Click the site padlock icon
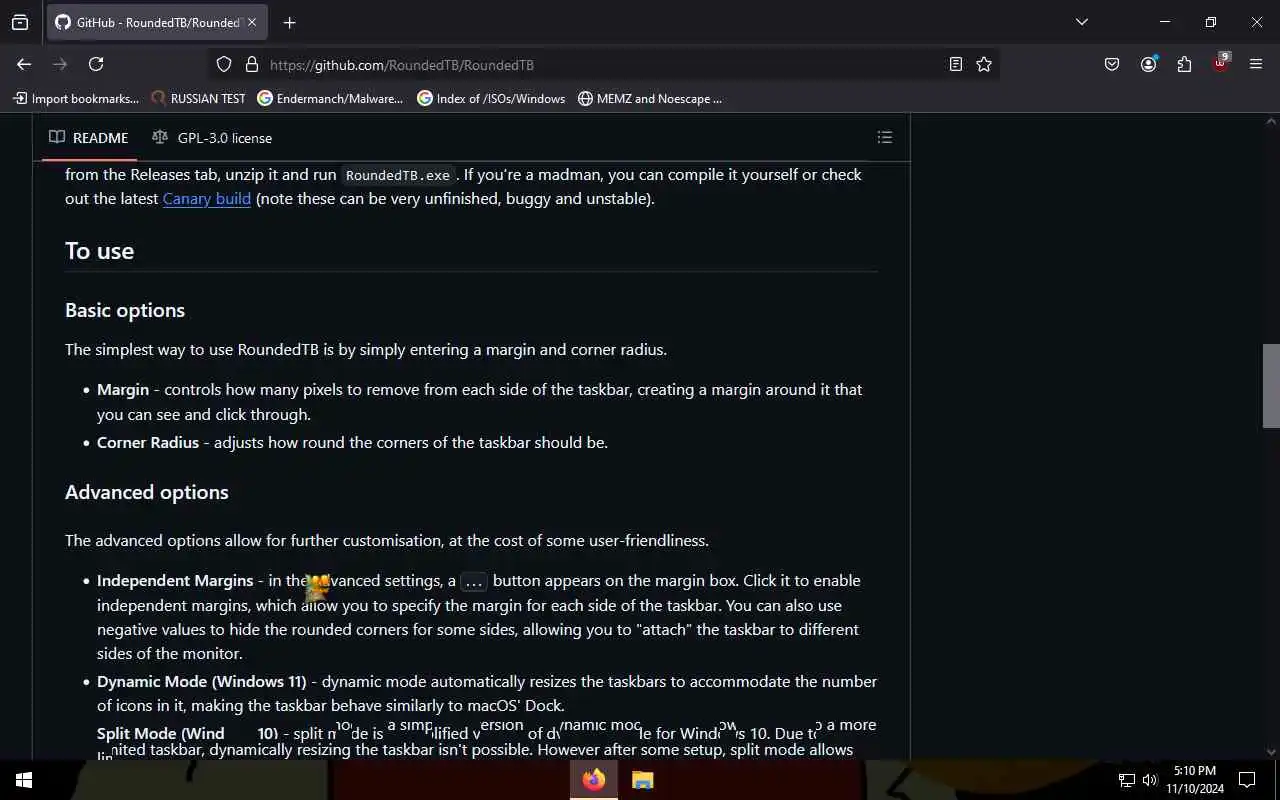The image size is (1280, 800). click(251, 64)
